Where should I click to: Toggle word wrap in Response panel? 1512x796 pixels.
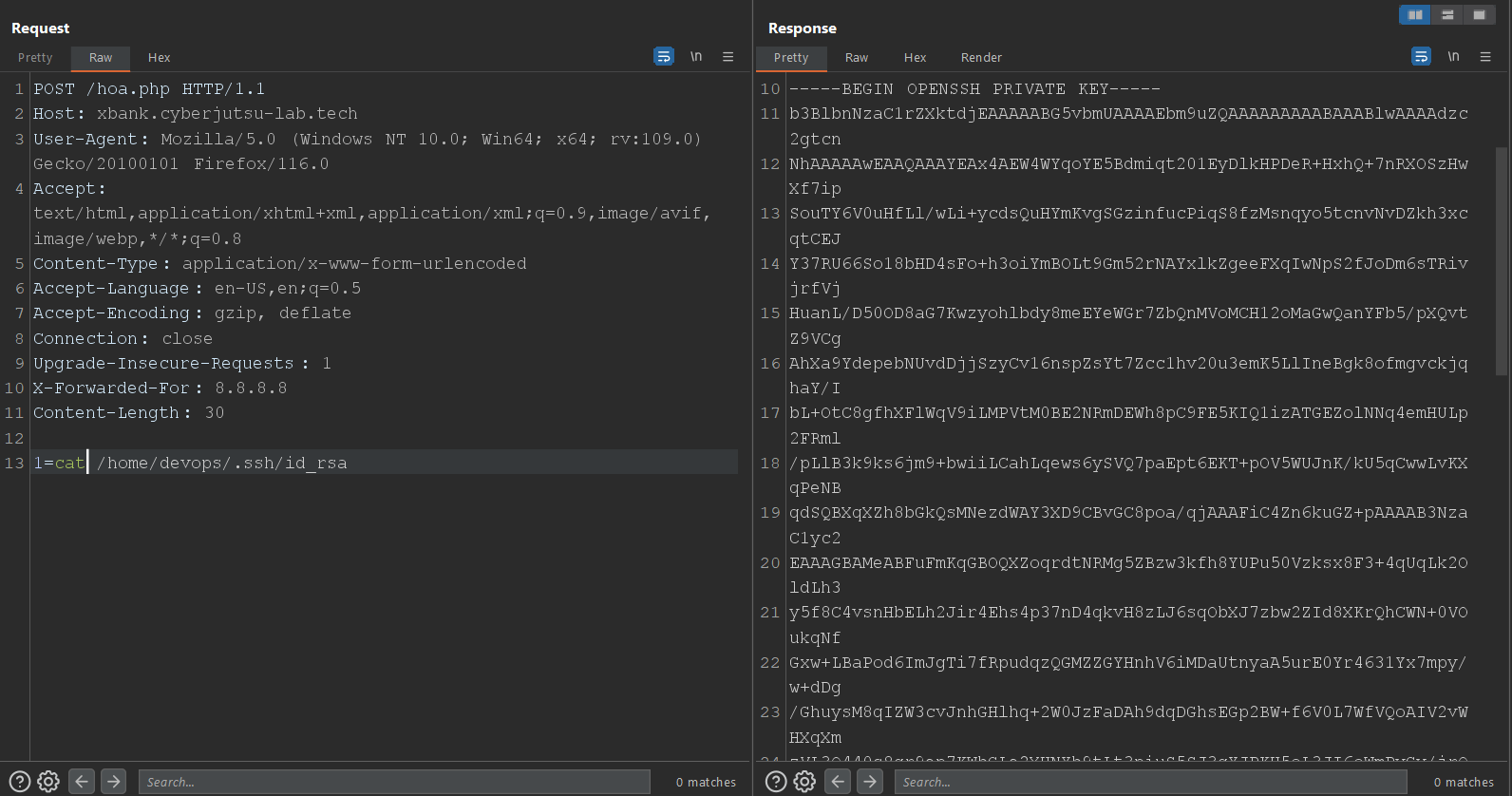[1421, 57]
